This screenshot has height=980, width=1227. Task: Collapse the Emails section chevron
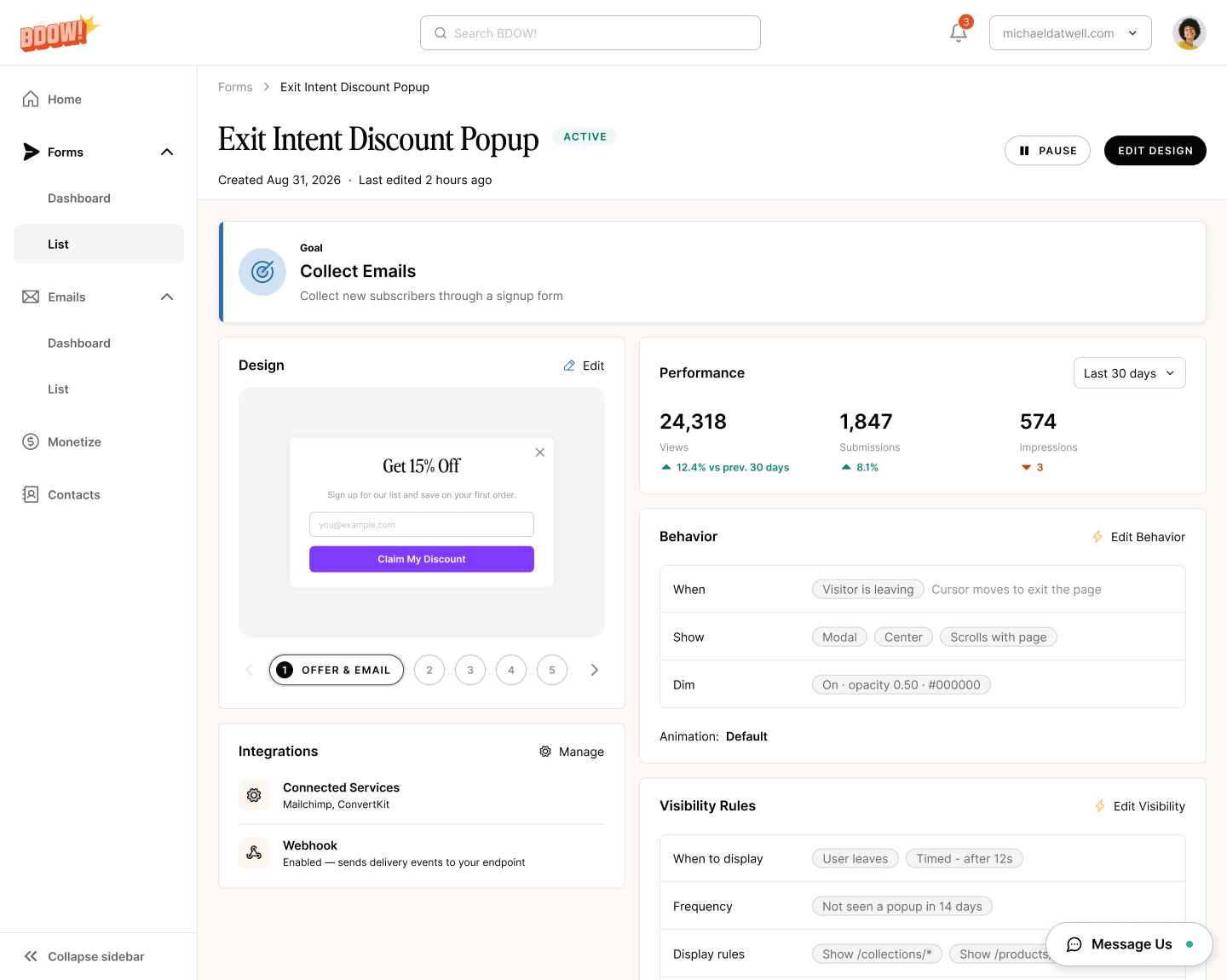(x=167, y=297)
